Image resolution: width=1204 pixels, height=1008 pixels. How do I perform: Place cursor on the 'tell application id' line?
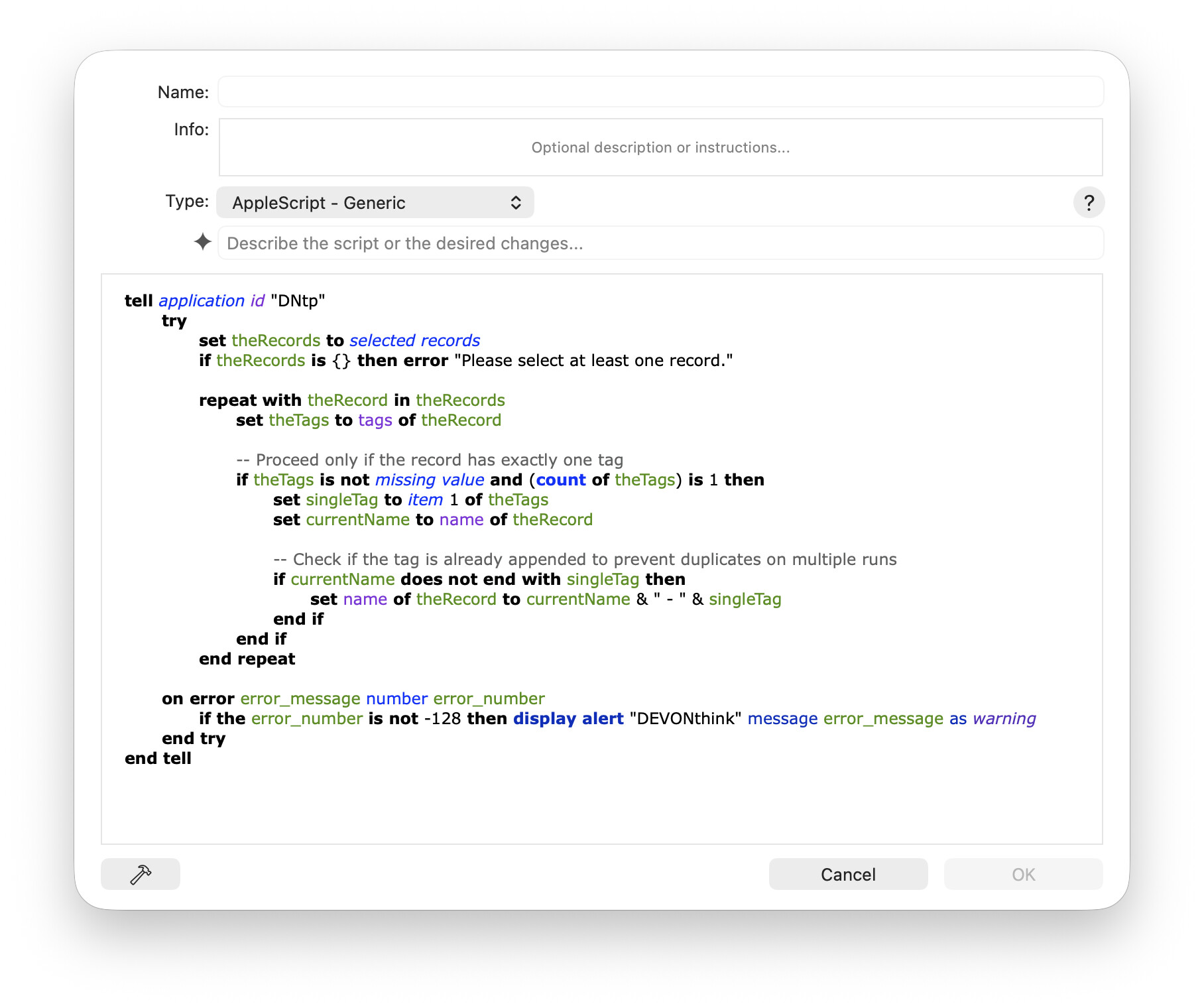[x=224, y=301]
